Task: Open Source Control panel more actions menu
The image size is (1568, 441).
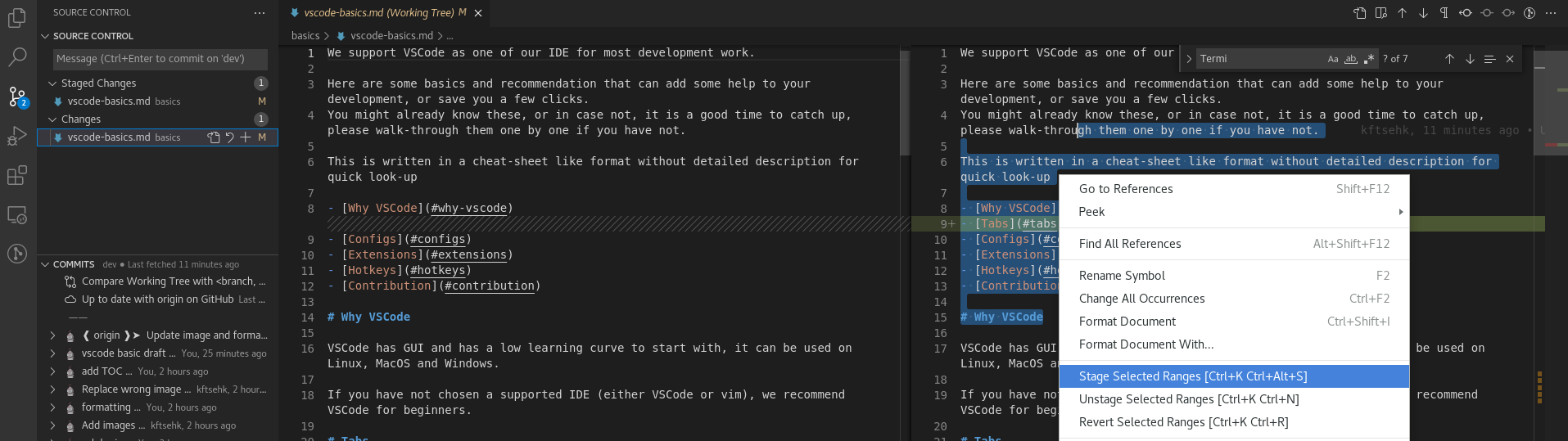Action: click(x=260, y=12)
